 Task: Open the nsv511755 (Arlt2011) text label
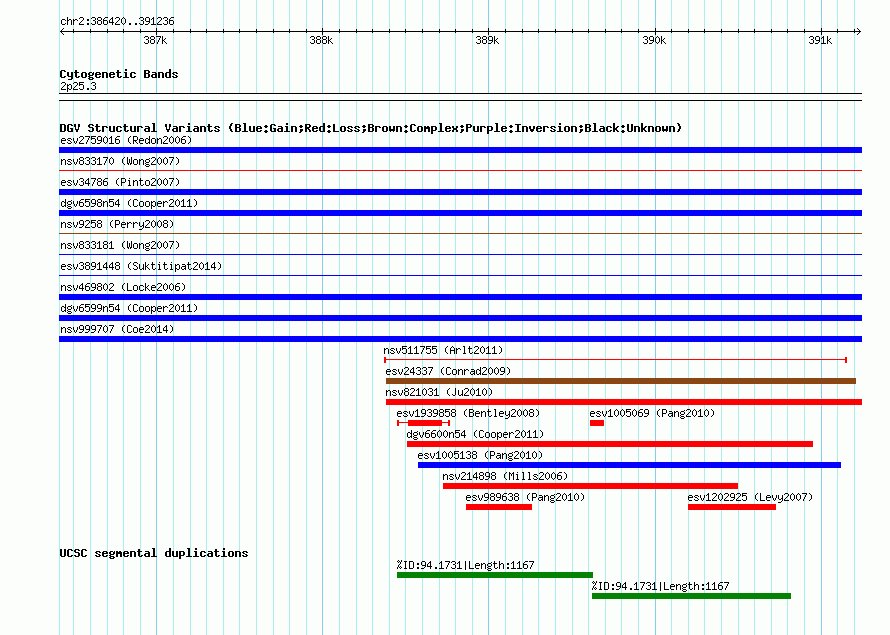click(x=443, y=350)
